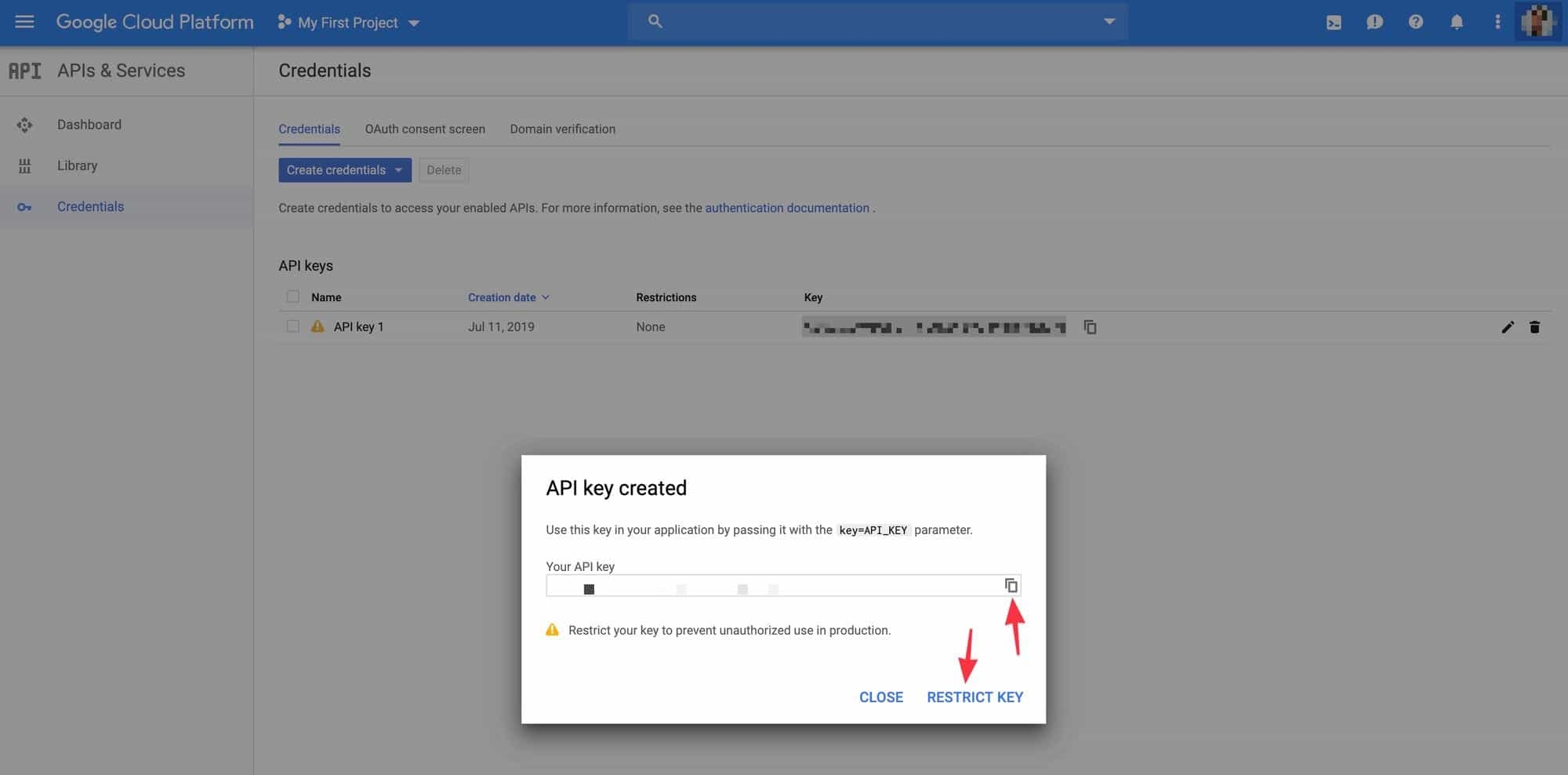Click the Jul 11, 2019 date cell
1568x775 pixels.
pyautogui.click(x=501, y=327)
